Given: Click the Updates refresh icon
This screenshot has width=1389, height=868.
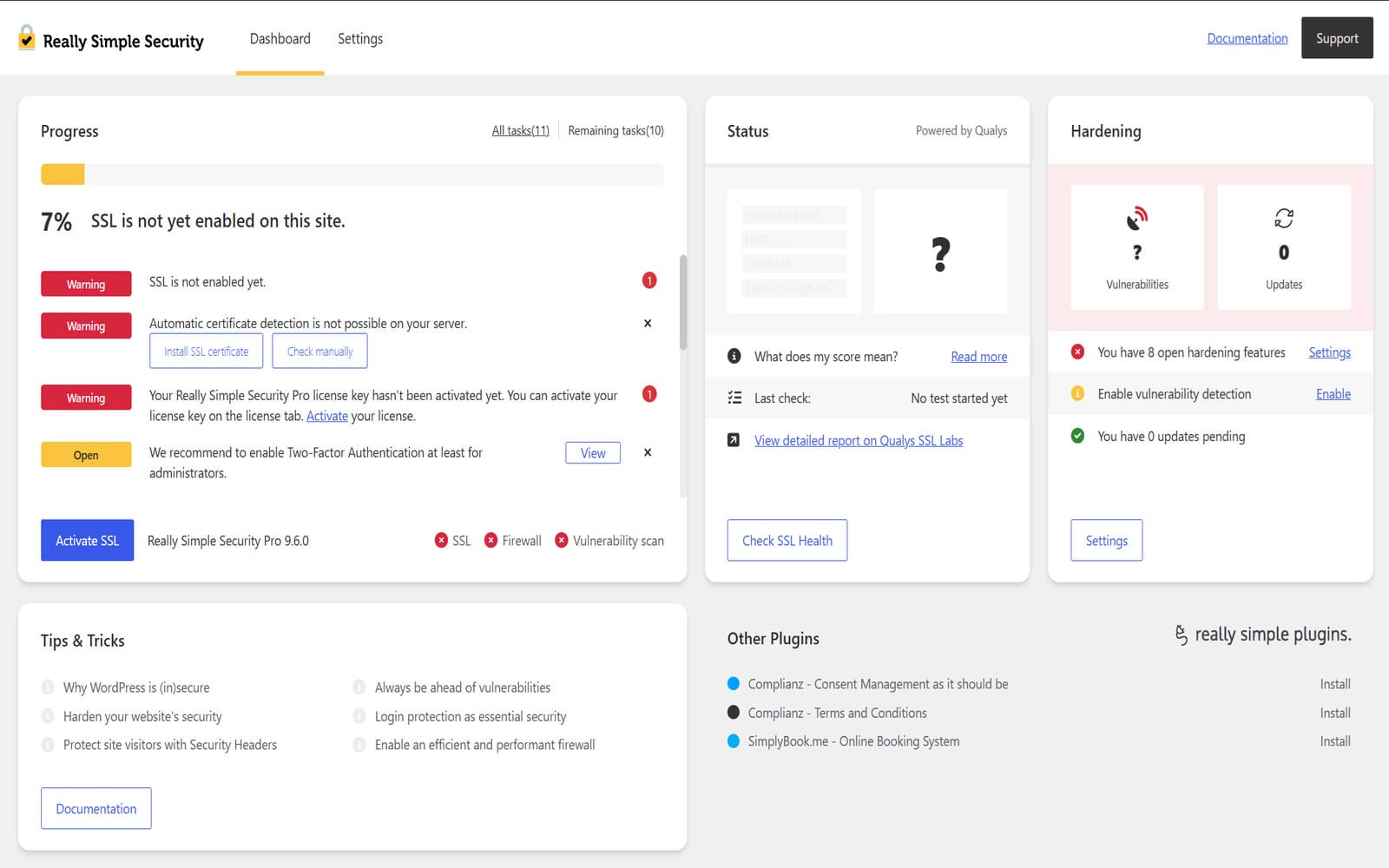Looking at the screenshot, I should [x=1284, y=218].
